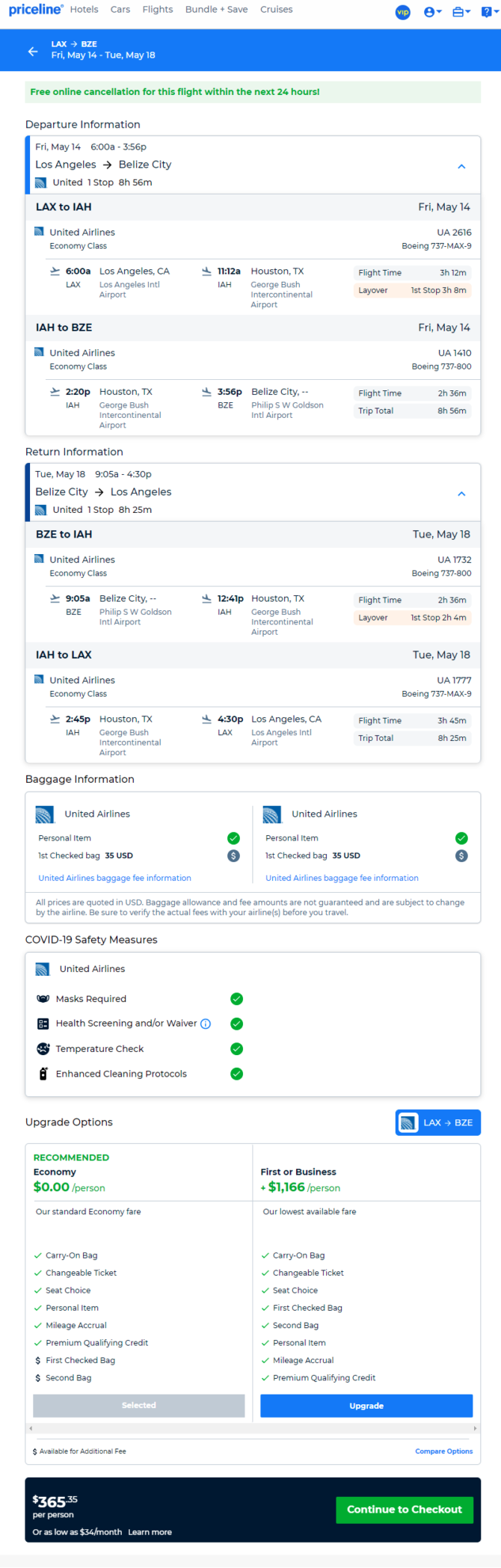Collapse the Belize City to Los Angeles return details
The image size is (501, 1568).
point(461,494)
